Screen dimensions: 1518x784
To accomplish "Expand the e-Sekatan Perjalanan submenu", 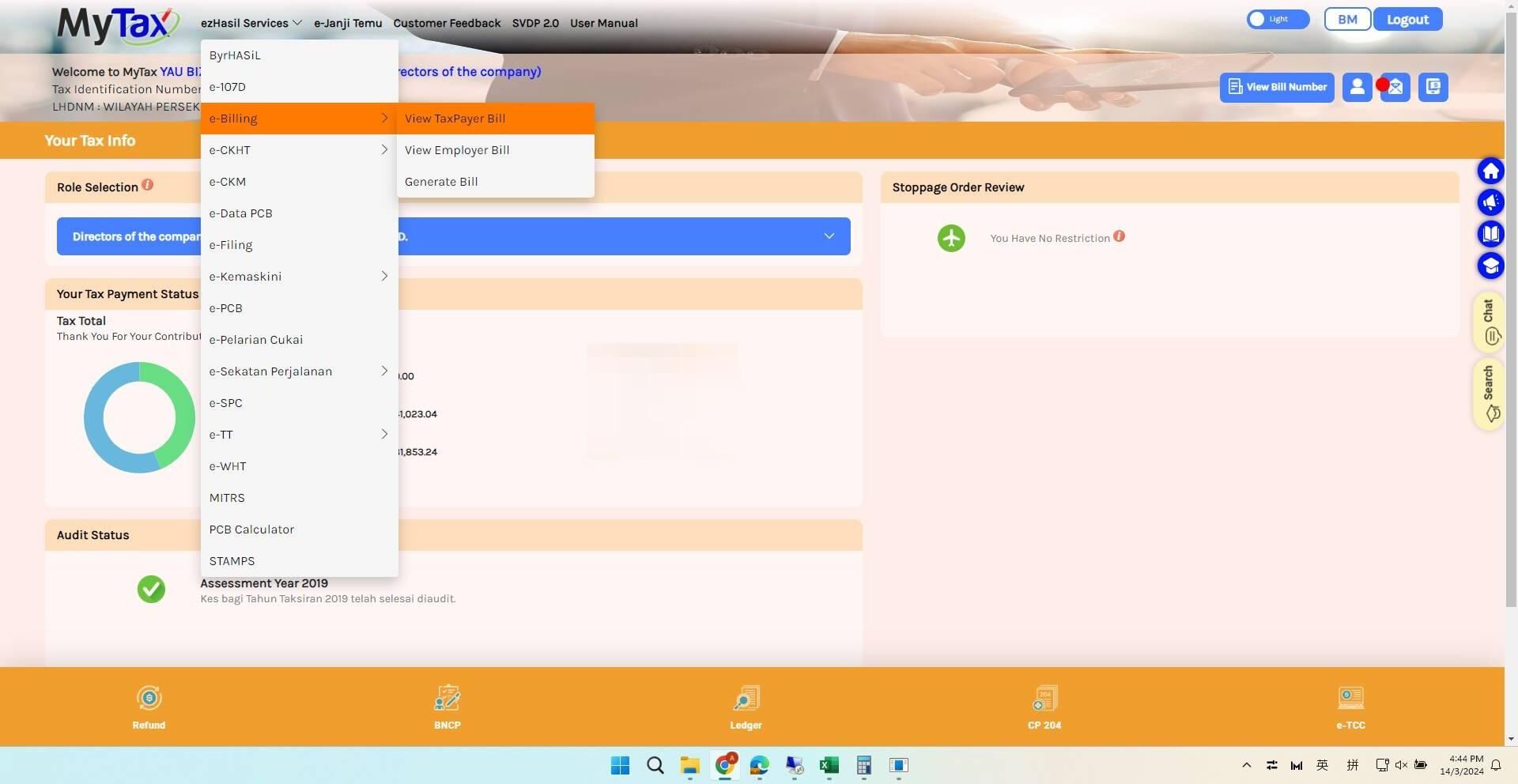I will tap(299, 371).
